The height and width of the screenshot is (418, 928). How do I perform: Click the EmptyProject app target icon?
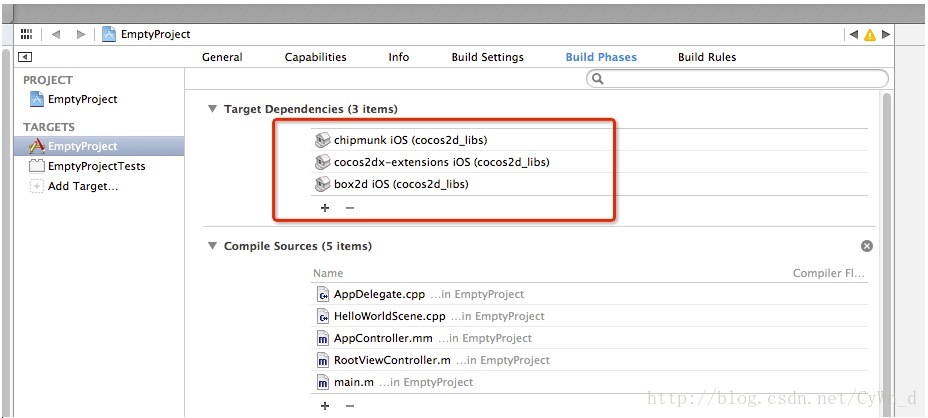click(x=37, y=146)
